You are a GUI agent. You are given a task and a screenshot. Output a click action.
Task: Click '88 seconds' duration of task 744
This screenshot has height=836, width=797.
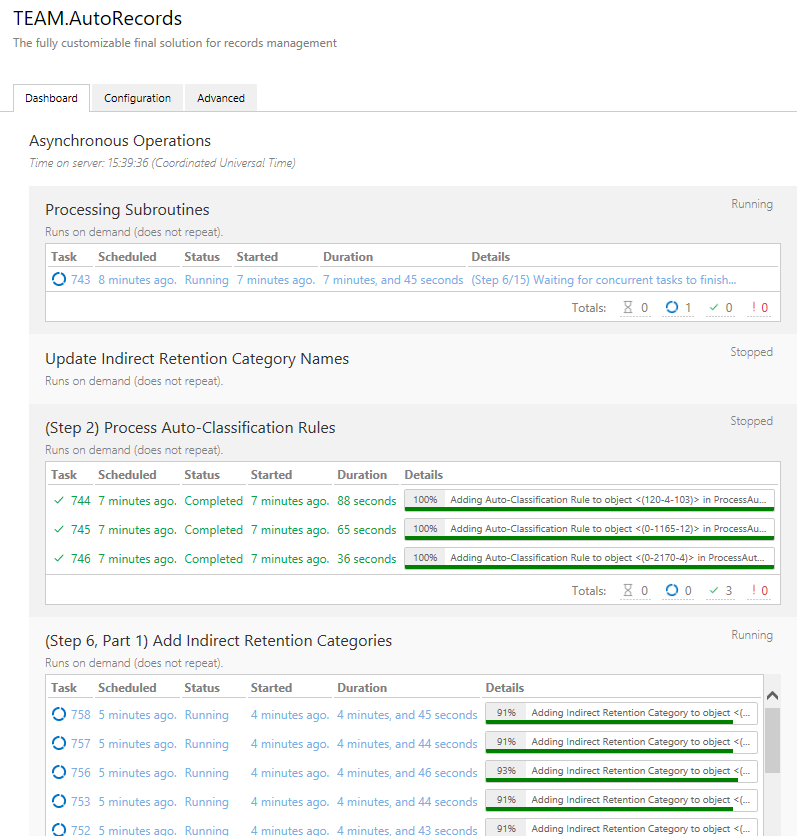367,501
